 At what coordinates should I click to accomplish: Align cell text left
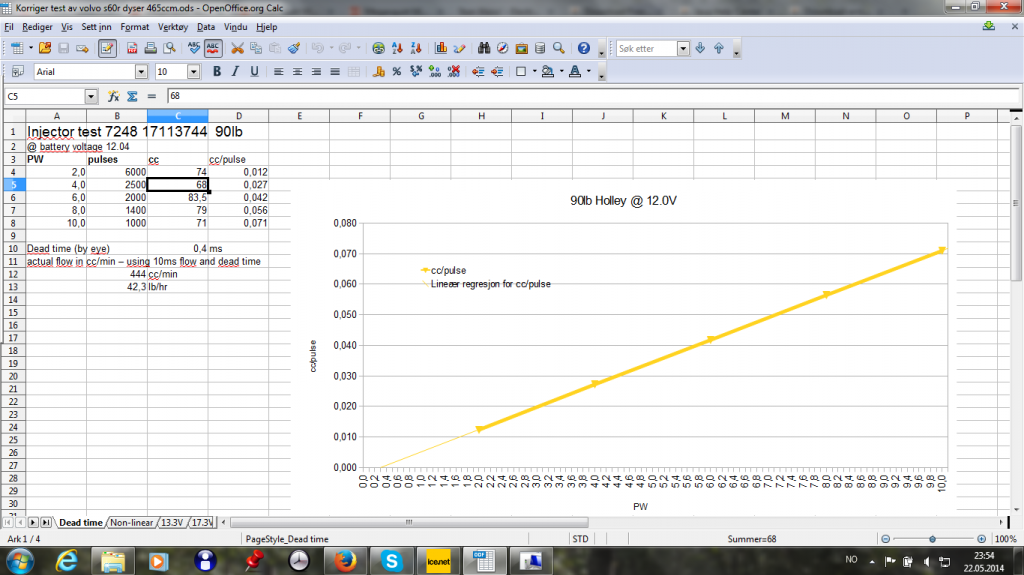click(279, 72)
